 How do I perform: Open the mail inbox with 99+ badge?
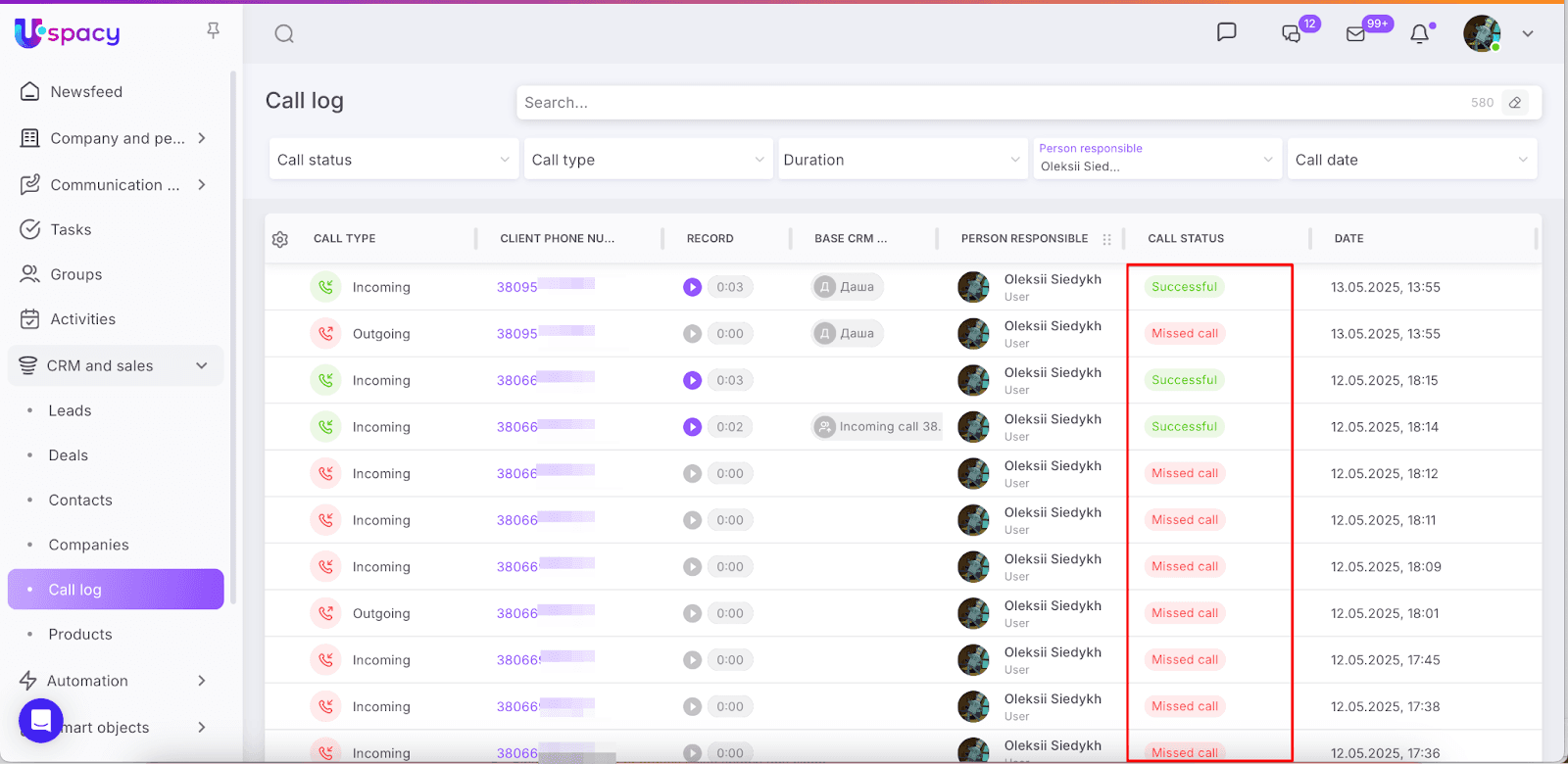(x=1356, y=34)
